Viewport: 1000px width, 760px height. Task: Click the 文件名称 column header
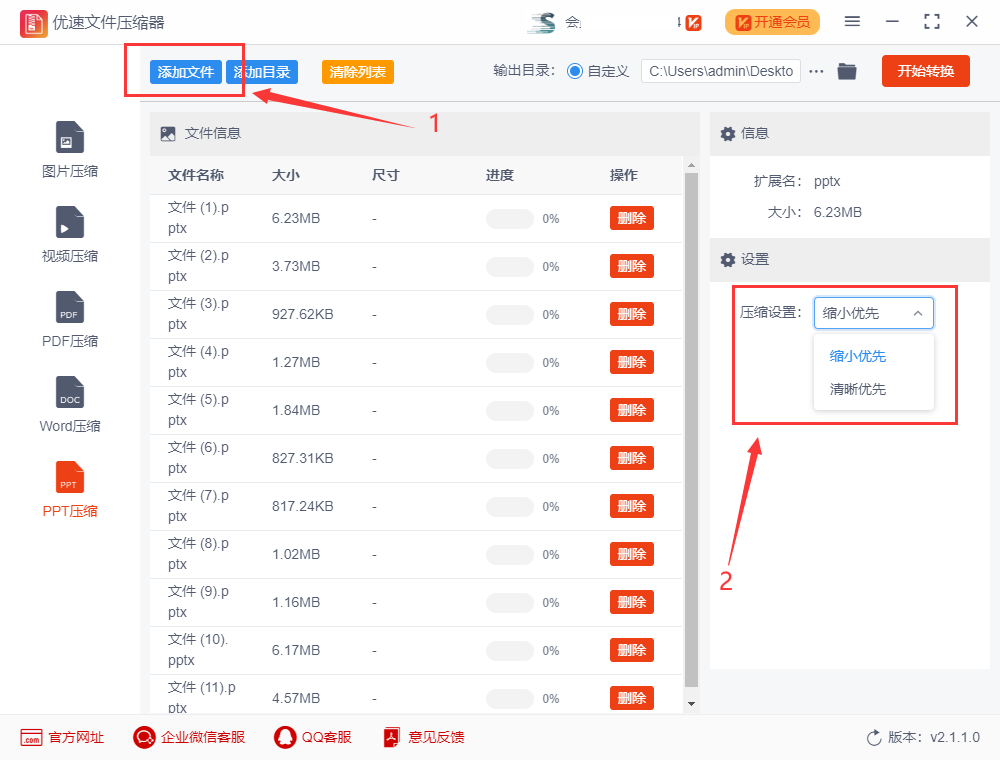point(196,175)
